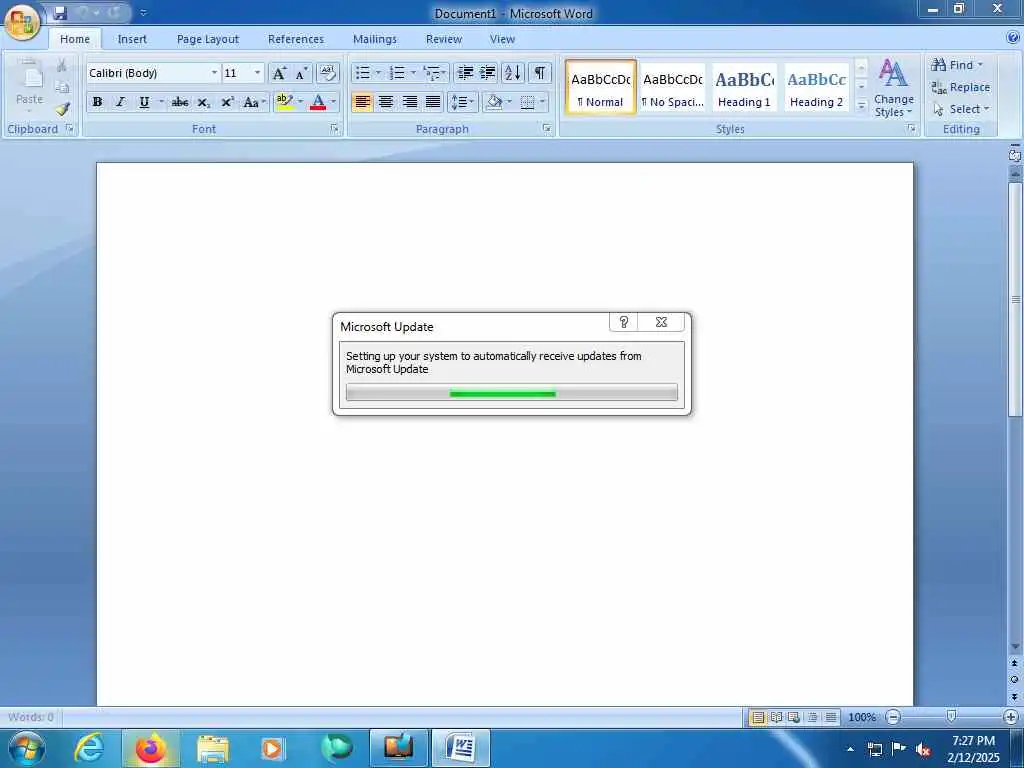
Task: Click Multilevel List icon
Action: (432, 72)
